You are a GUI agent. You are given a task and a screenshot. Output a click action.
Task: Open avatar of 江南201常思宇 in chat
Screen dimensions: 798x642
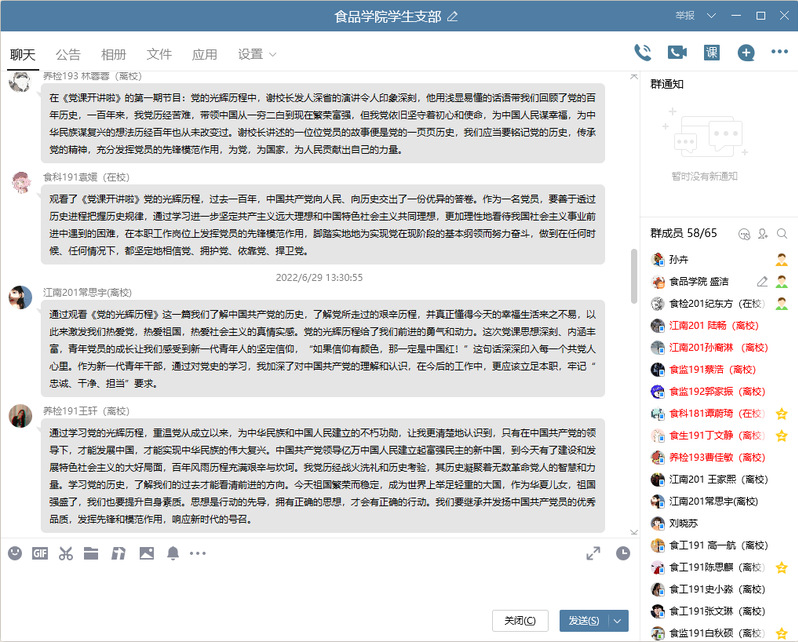tap(21, 297)
